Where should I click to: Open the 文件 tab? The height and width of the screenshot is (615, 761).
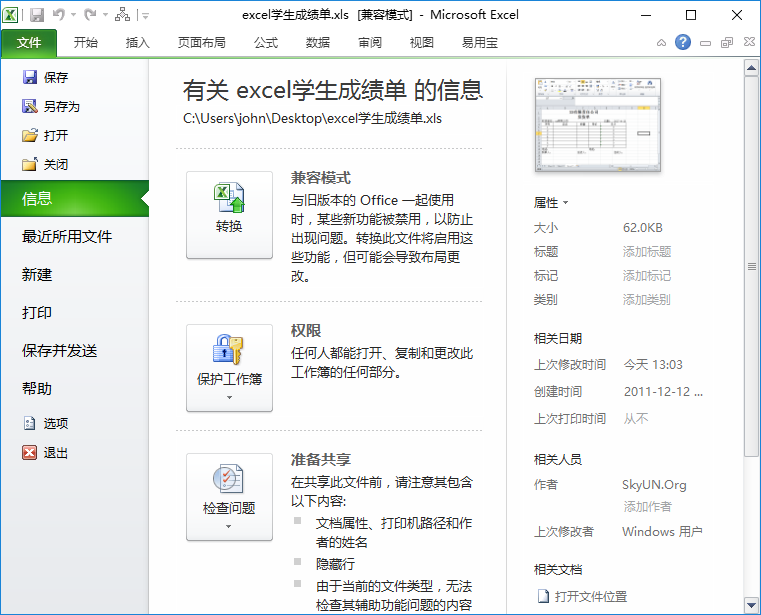(29, 43)
